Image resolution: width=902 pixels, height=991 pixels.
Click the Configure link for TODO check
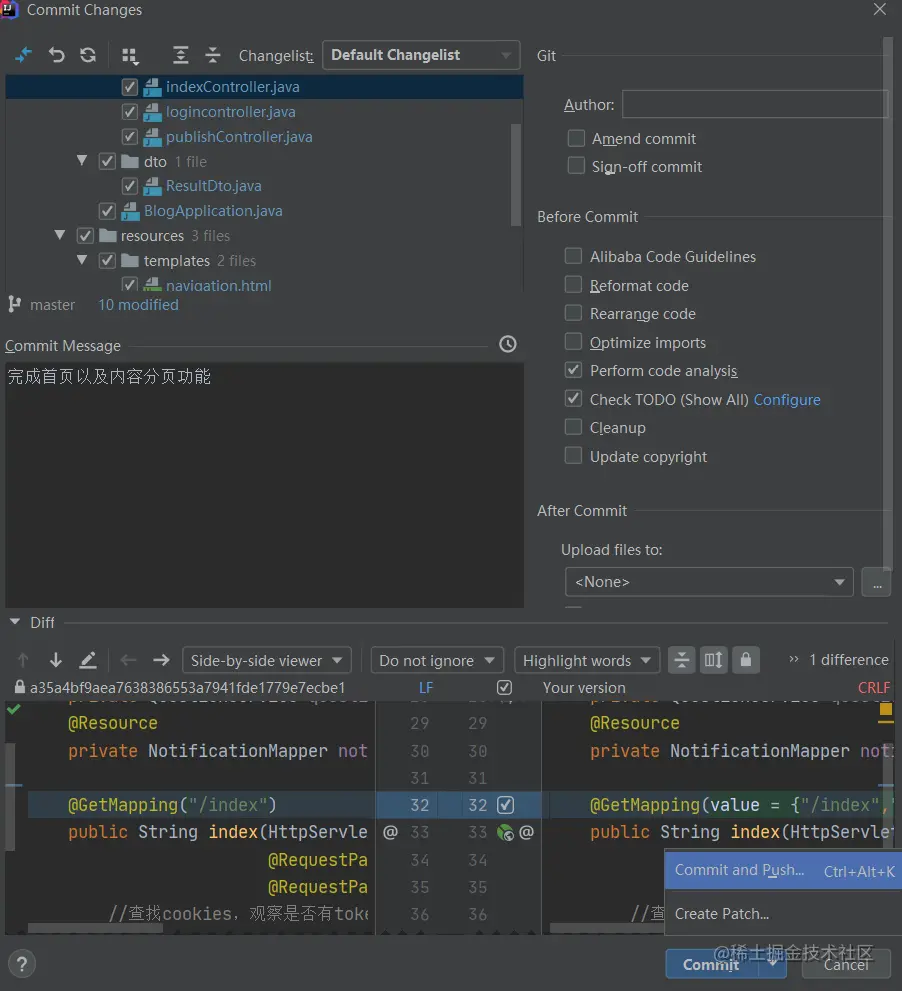(787, 399)
